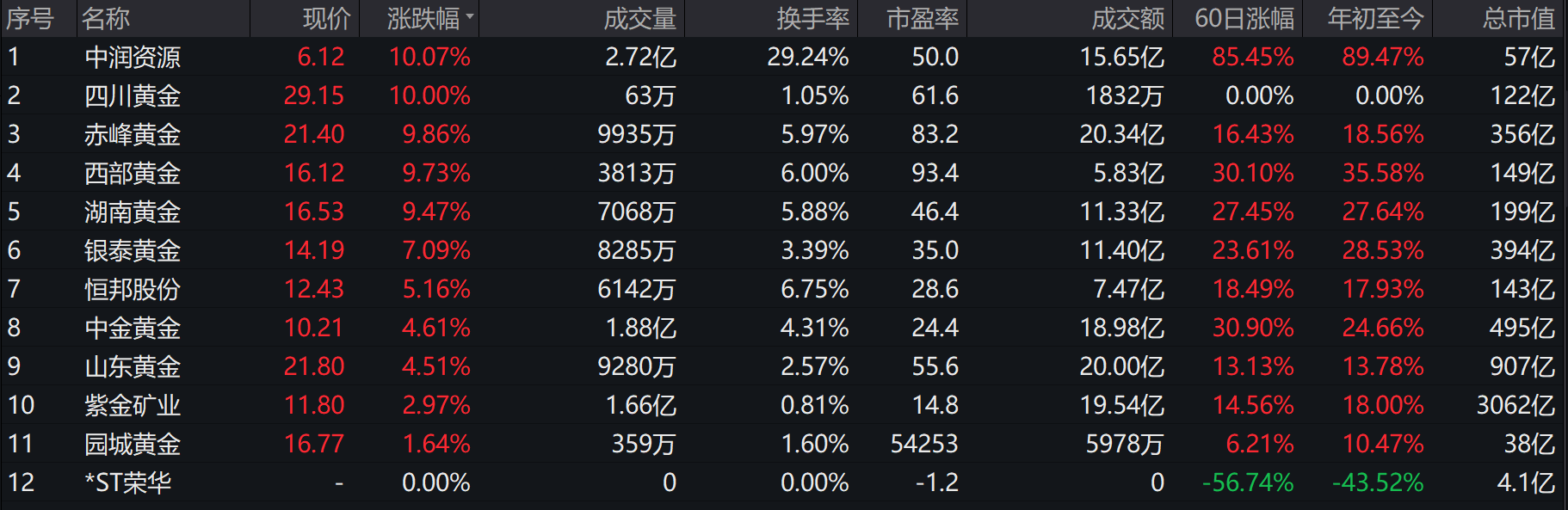
Task: Click the 名称 column header
Action: pos(106,18)
